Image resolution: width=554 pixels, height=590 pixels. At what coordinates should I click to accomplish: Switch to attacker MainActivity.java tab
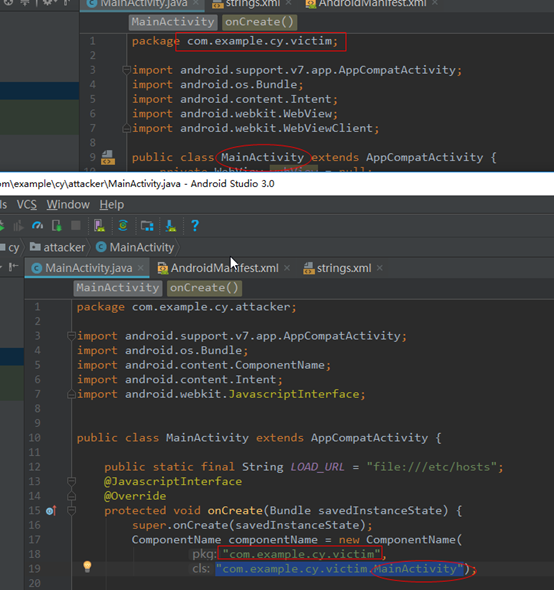coord(87,268)
